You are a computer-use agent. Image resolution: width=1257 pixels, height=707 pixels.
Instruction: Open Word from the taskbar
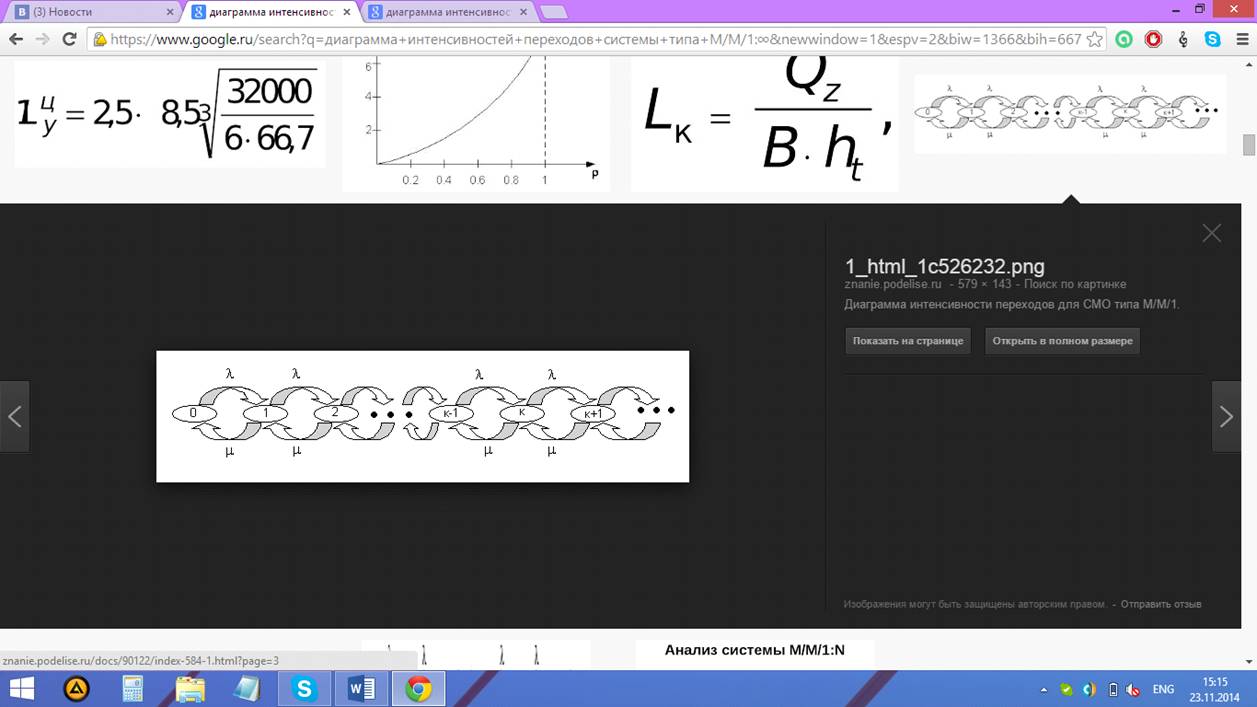click(x=361, y=688)
